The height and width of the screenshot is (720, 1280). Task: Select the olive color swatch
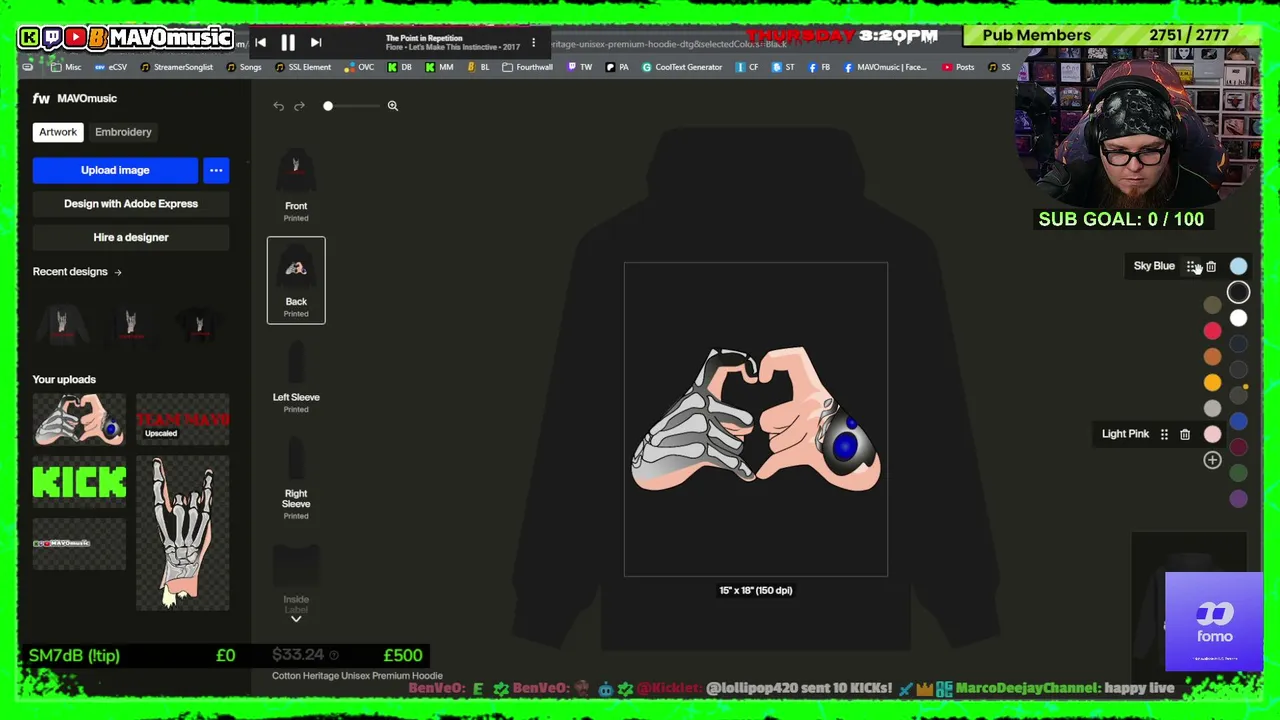[x=1212, y=304]
